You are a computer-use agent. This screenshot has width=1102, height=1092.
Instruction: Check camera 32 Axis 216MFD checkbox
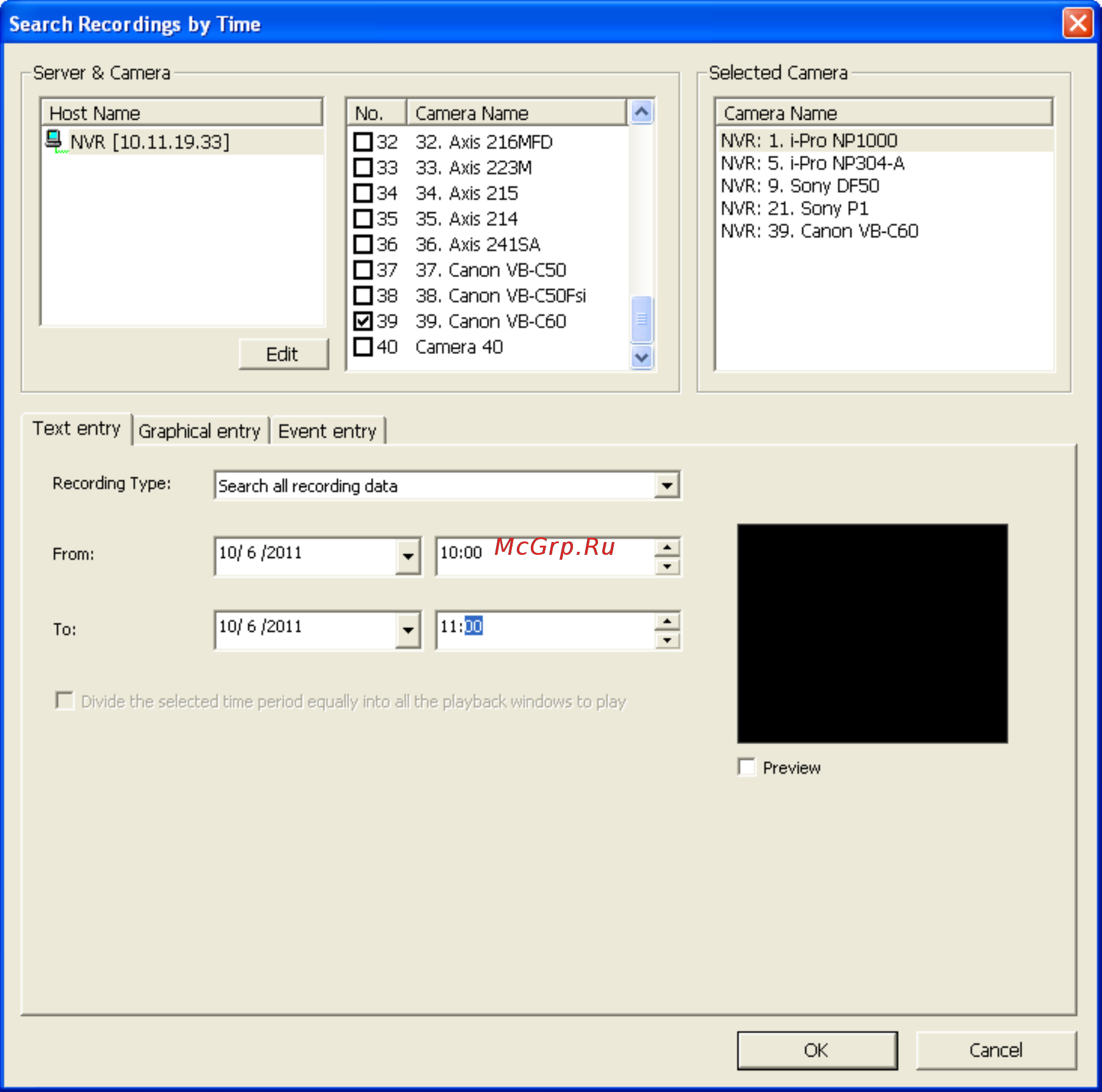coord(363,142)
